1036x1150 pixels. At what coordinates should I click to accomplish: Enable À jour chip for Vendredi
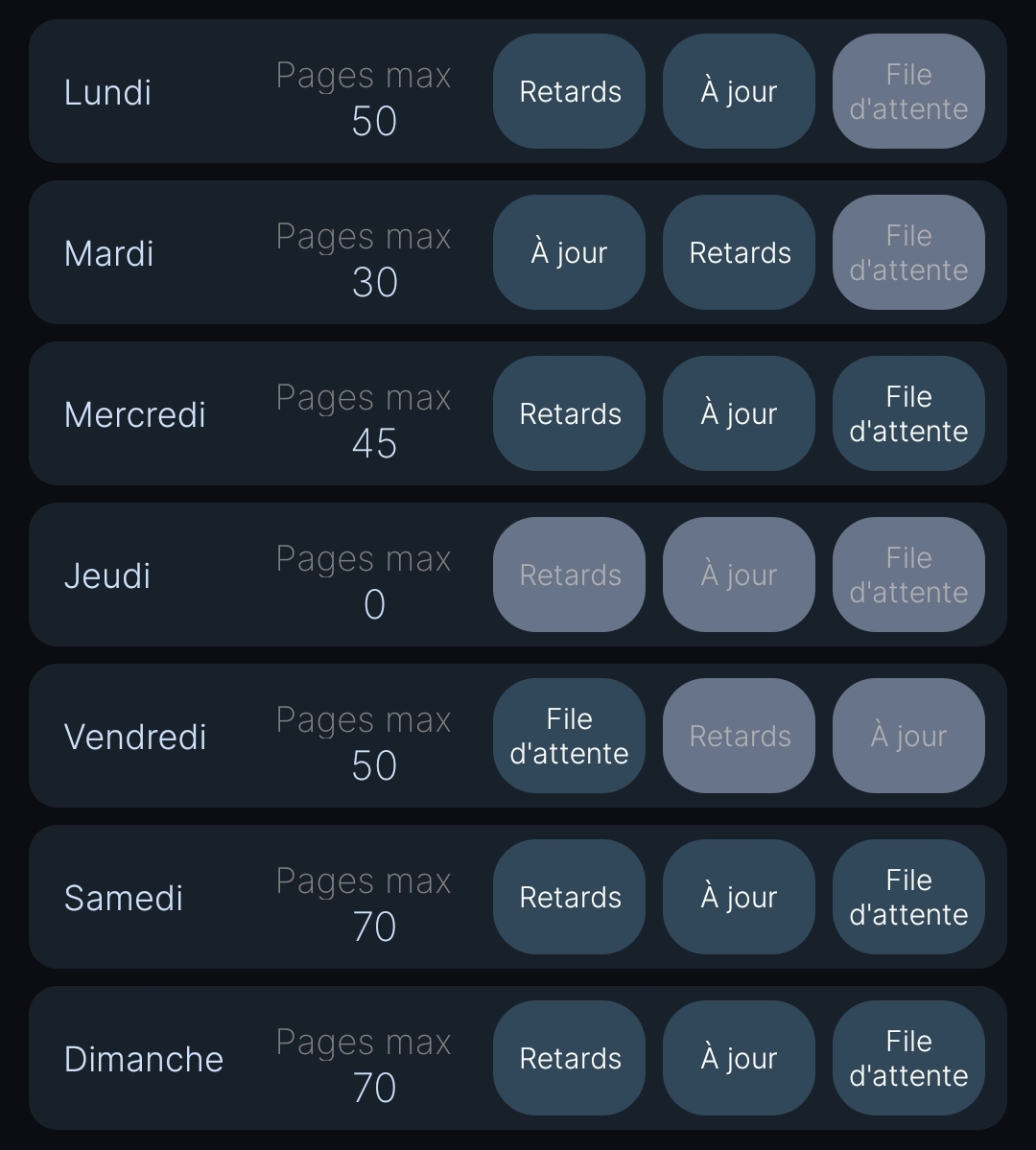(908, 736)
